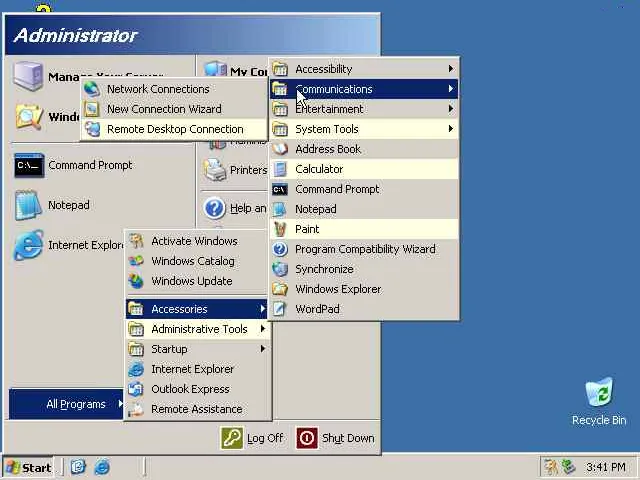Open Remote Desktop Connection
Viewport: 640px width, 480px height.
tap(174, 129)
